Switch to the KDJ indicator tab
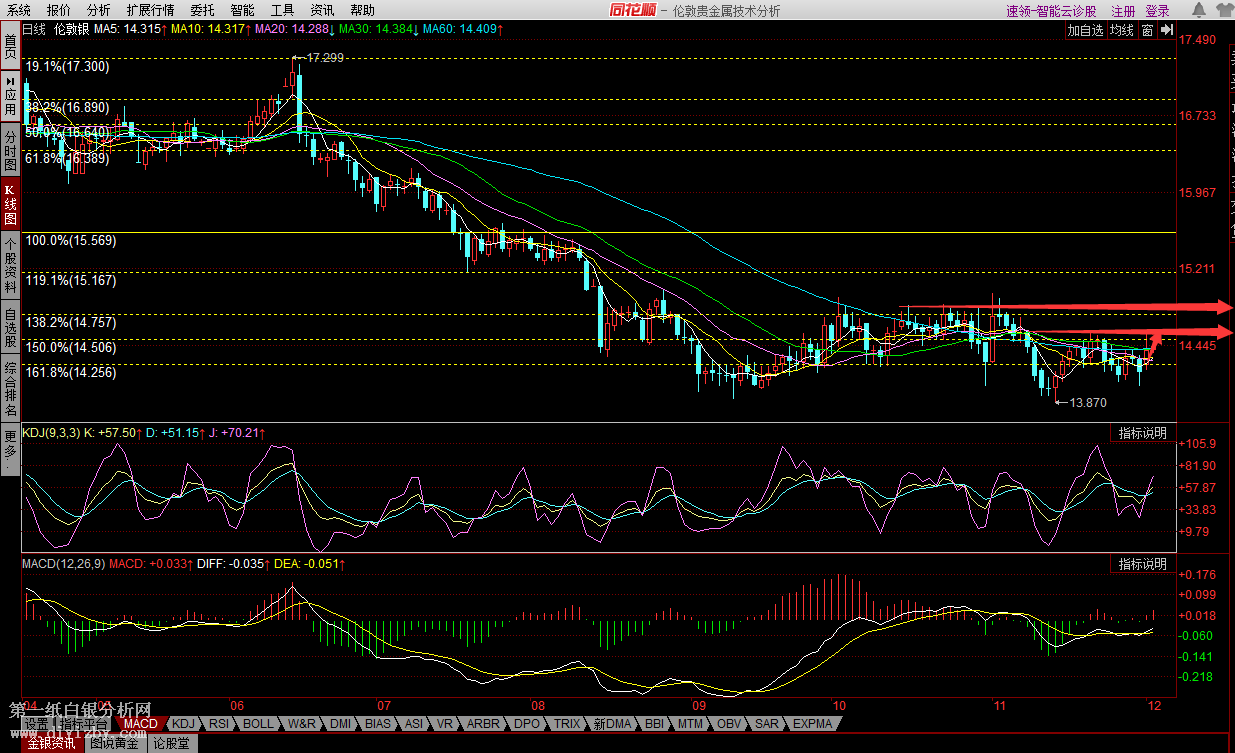1235x753 pixels. pos(182,723)
